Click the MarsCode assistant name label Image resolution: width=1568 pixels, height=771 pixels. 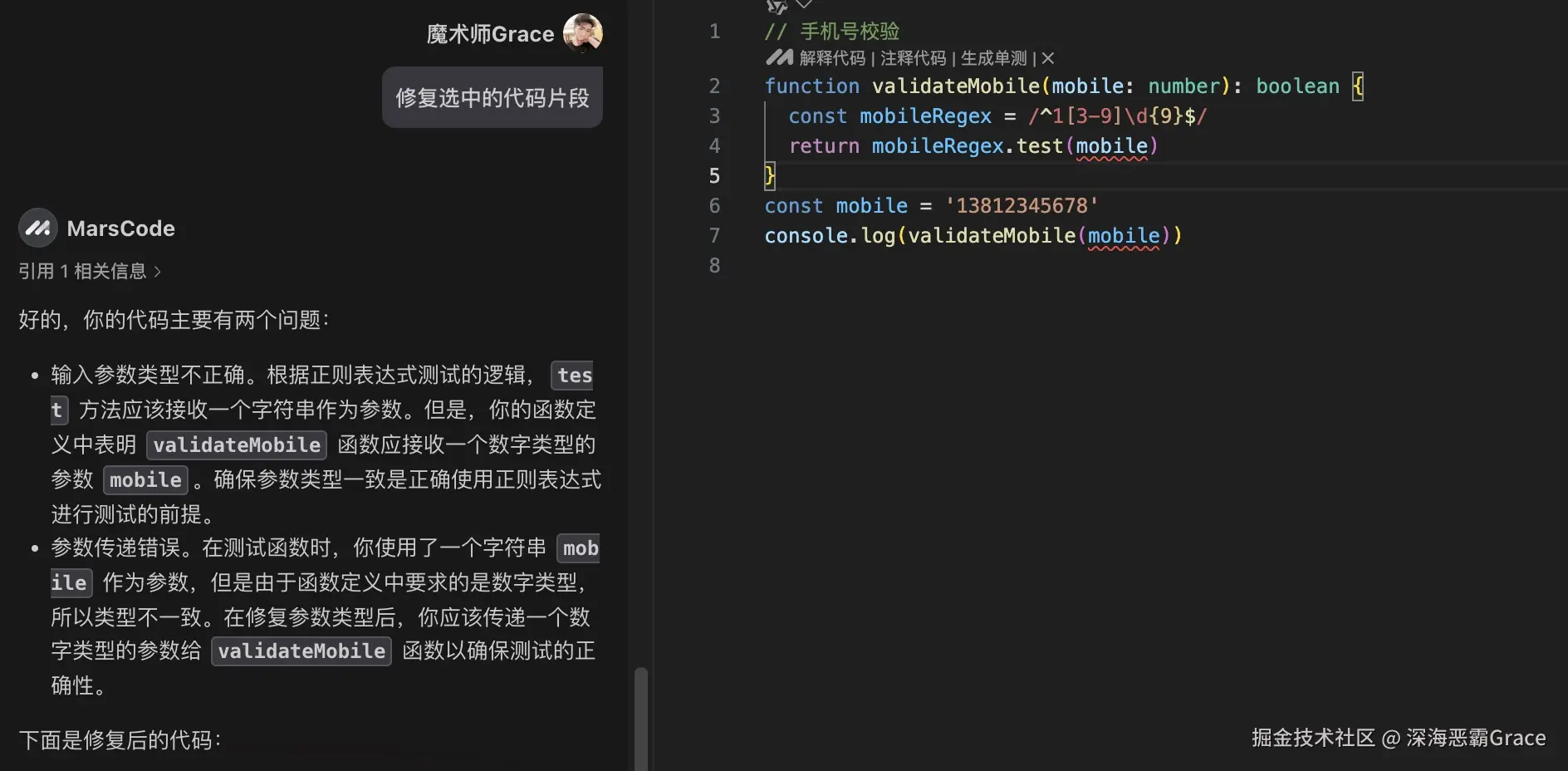[121, 228]
